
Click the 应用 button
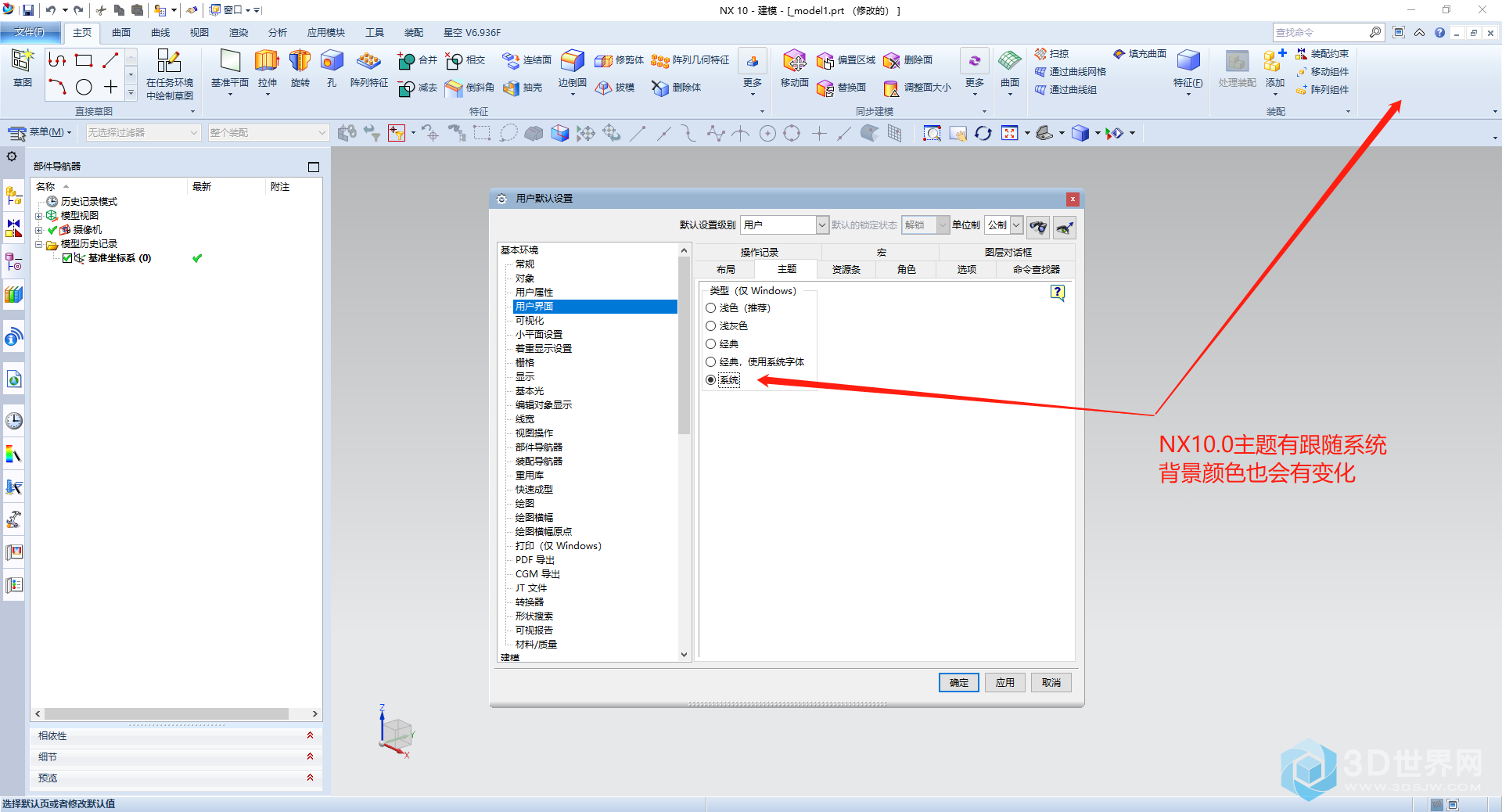click(x=1005, y=683)
